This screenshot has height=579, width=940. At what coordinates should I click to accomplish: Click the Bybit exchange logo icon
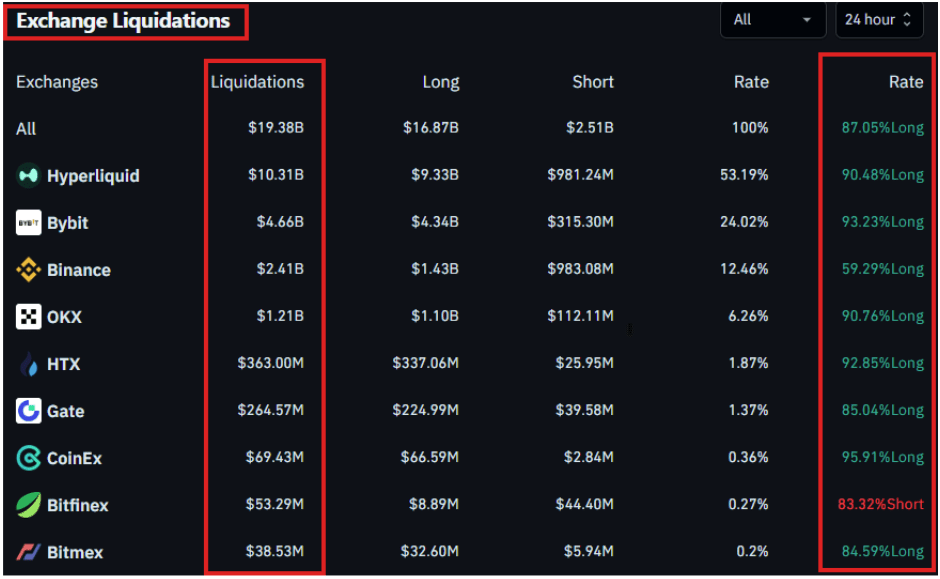[29, 223]
